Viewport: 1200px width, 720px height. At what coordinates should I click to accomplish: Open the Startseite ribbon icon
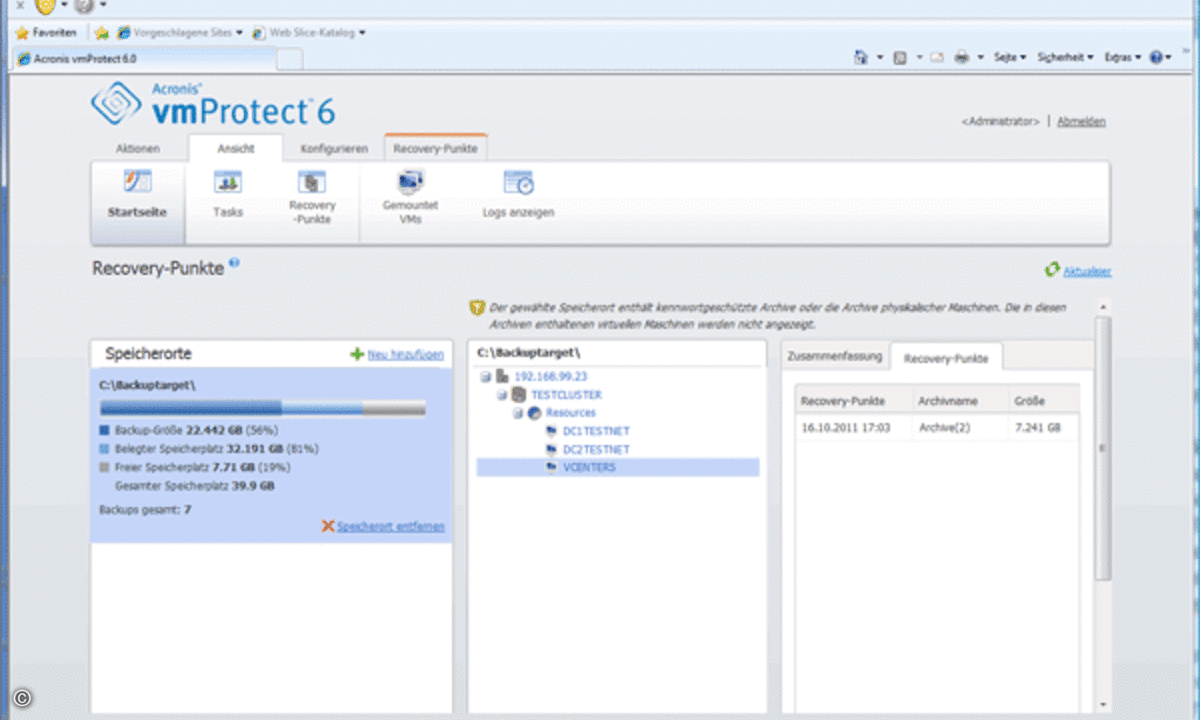click(138, 183)
